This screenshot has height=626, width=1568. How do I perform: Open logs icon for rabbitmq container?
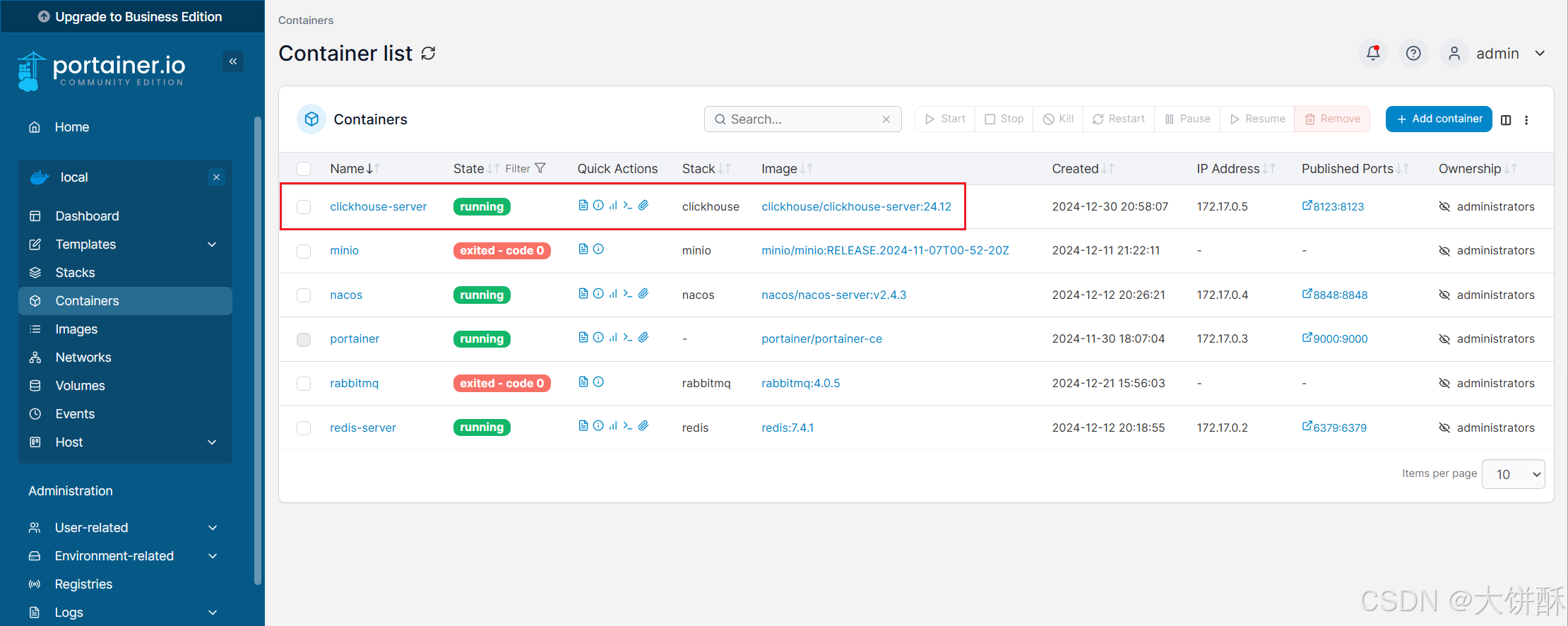583,382
